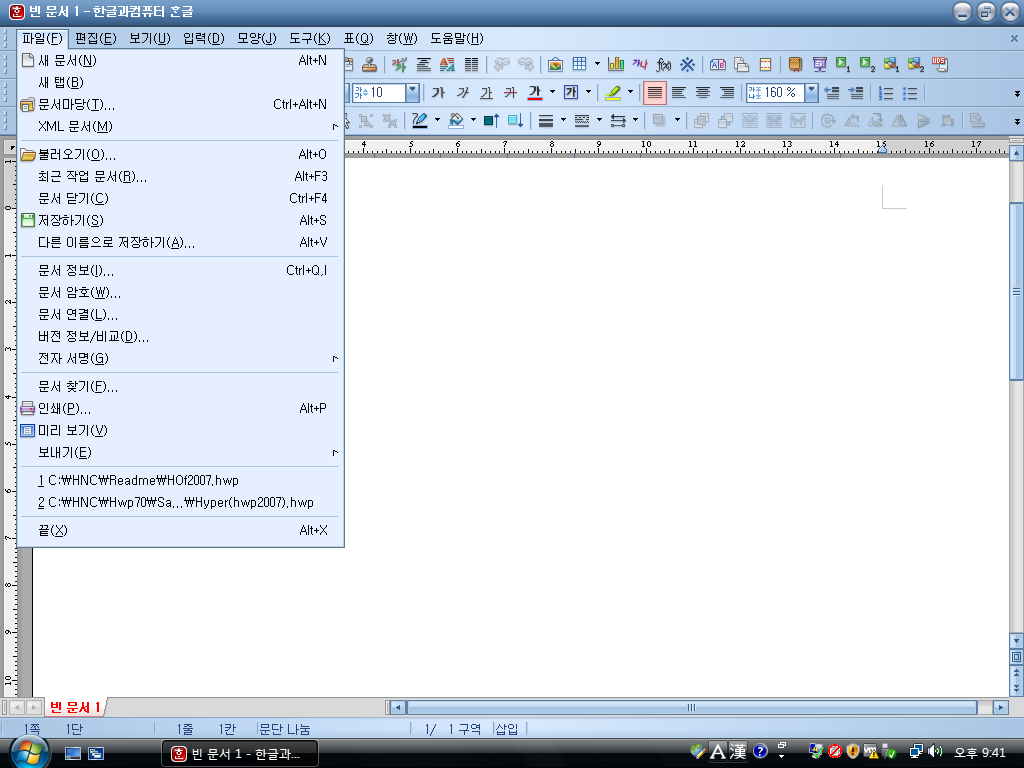Click the red-underlined font color button

(535, 93)
